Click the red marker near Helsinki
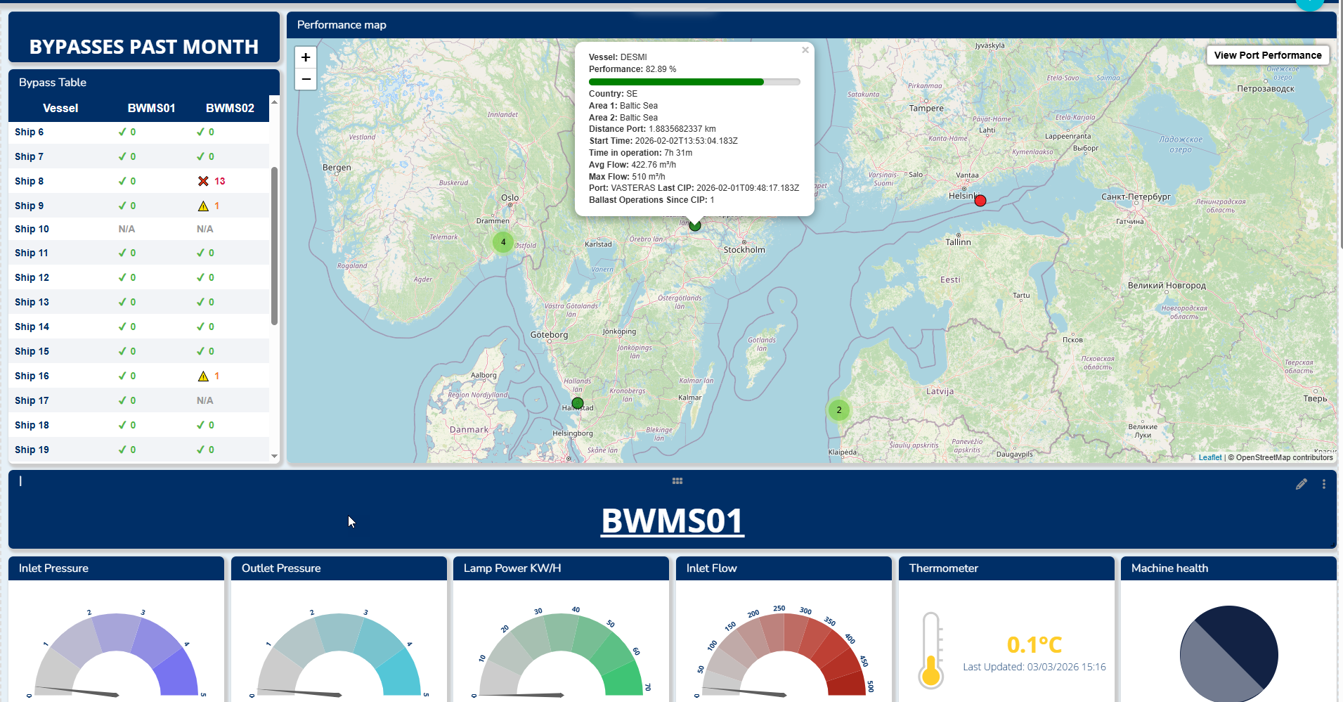The image size is (1343, 702). [980, 201]
